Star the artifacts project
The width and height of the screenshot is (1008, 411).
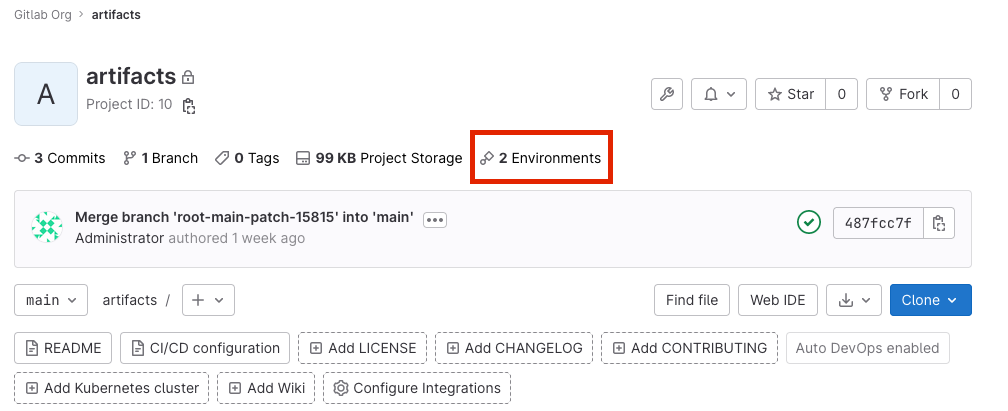(790, 94)
